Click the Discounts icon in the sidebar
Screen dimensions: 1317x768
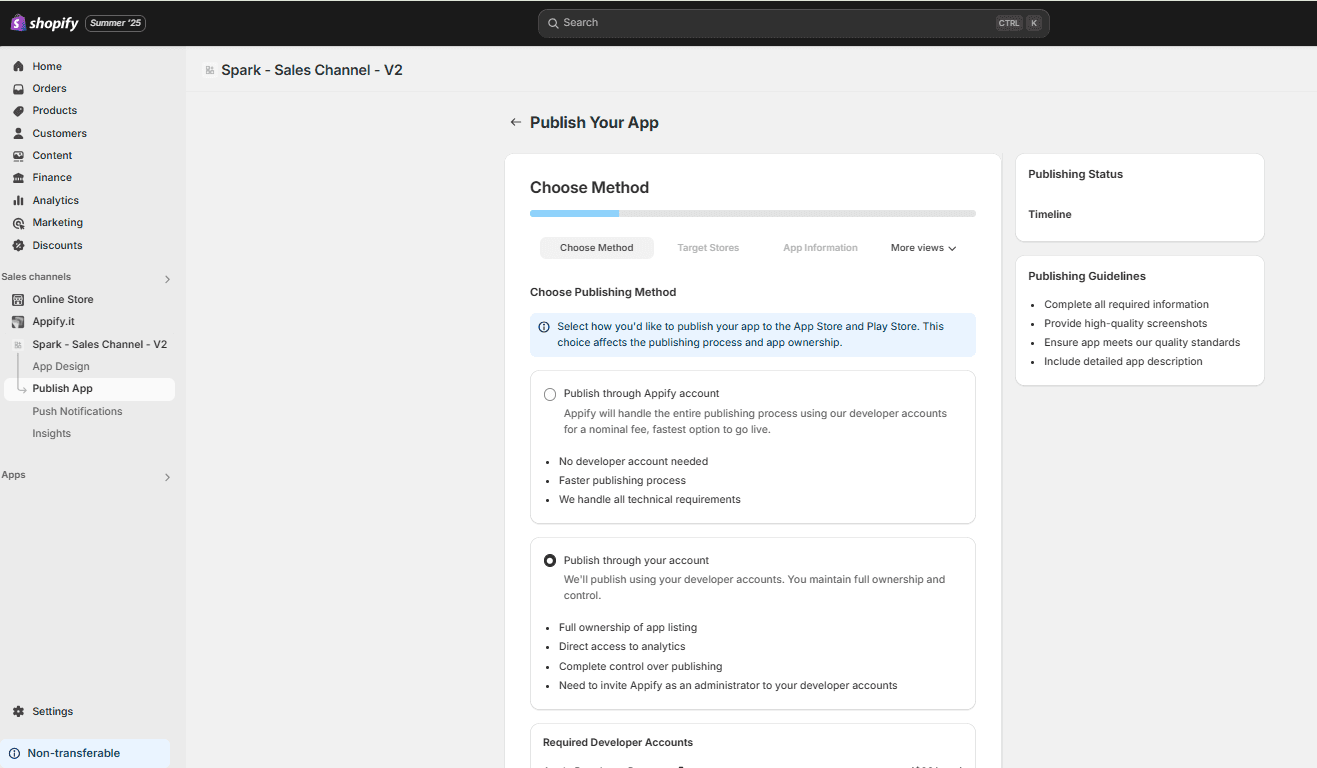click(x=18, y=245)
